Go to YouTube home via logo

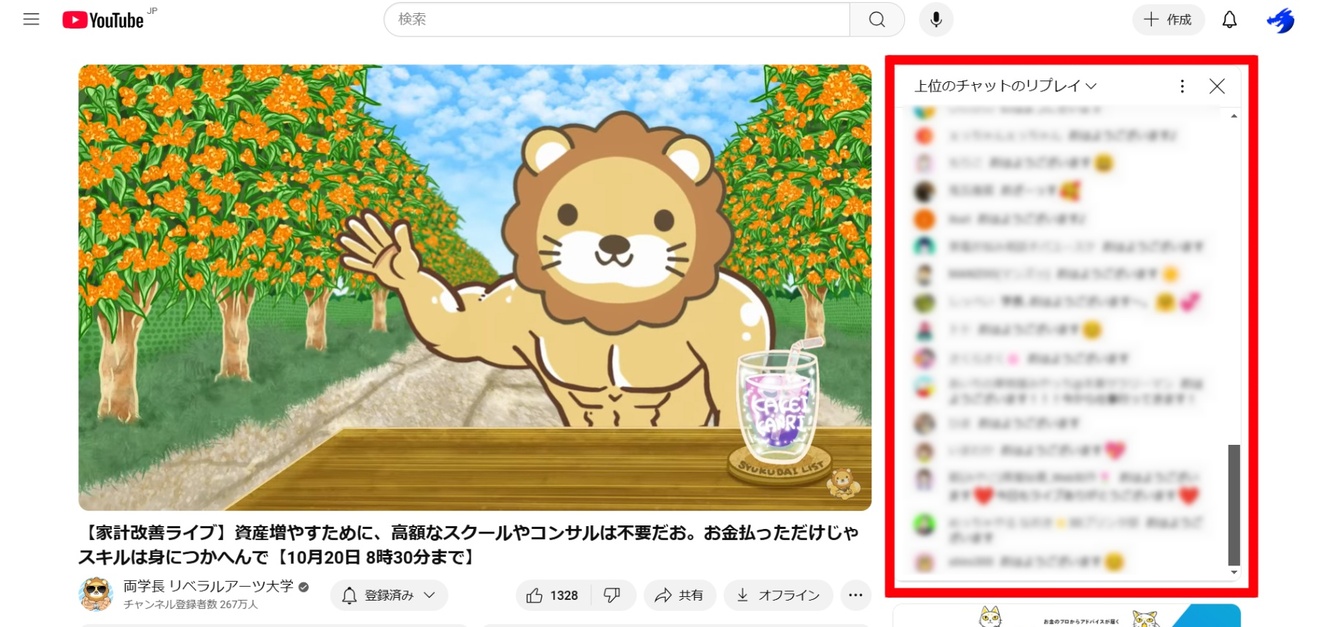tap(103, 19)
